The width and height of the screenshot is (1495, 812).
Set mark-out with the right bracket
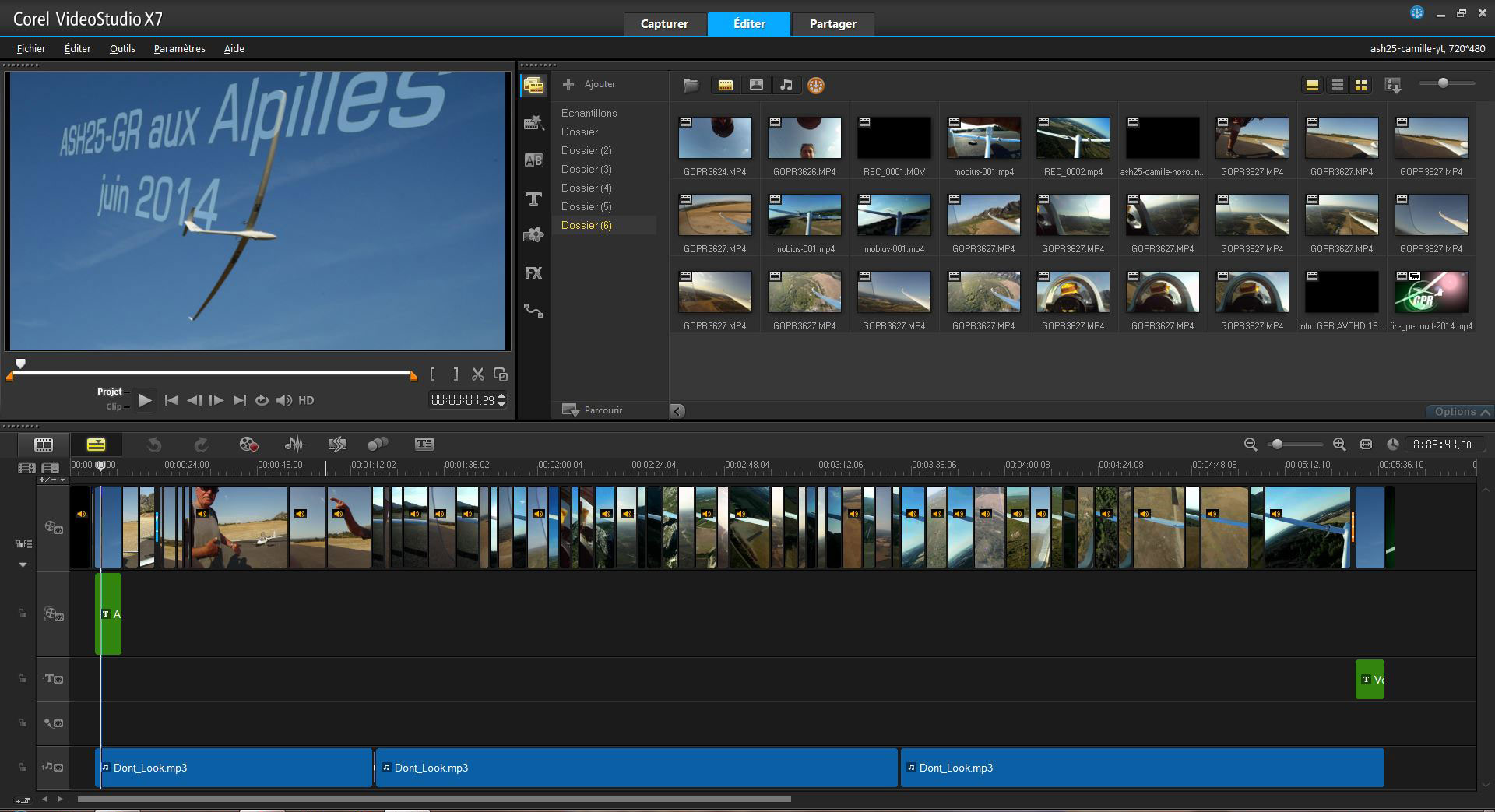[456, 374]
